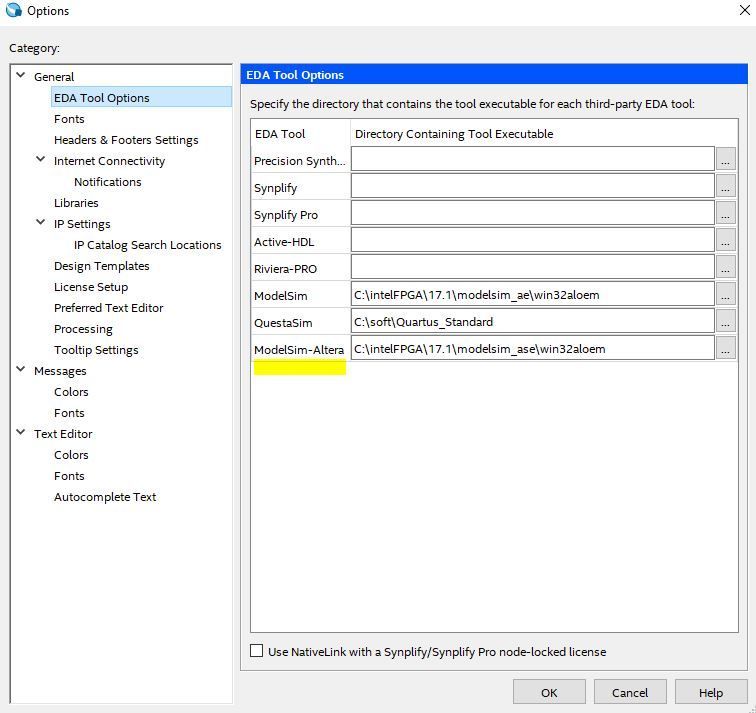Select the ModelSim-Altera tool name cell
The width and height of the screenshot is (756, 713).
pyautogui.click(x=300, y=350)
